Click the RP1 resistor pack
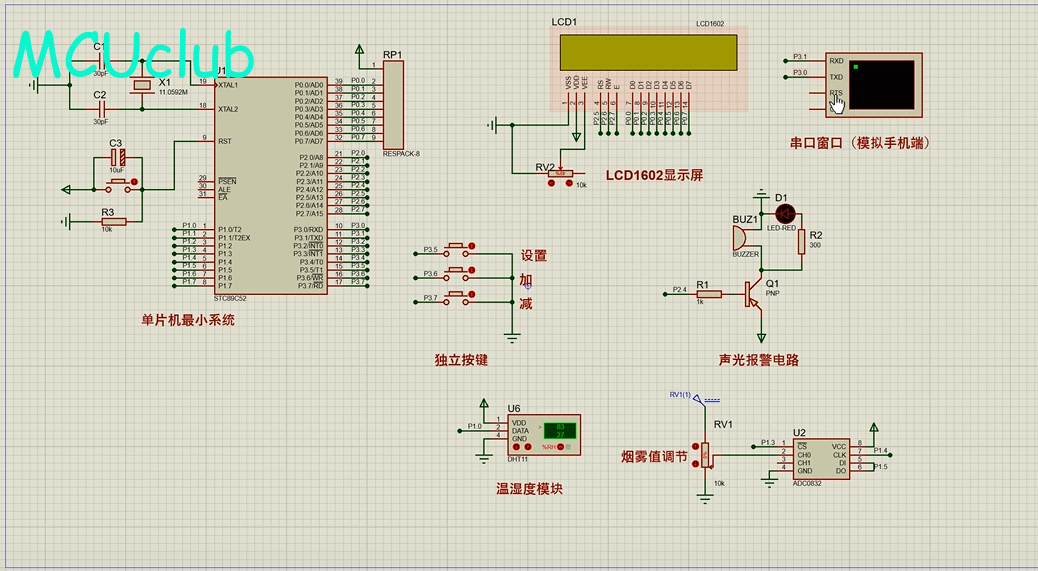The height and width of the screenshot is (571, 1038). pos(393,104)
